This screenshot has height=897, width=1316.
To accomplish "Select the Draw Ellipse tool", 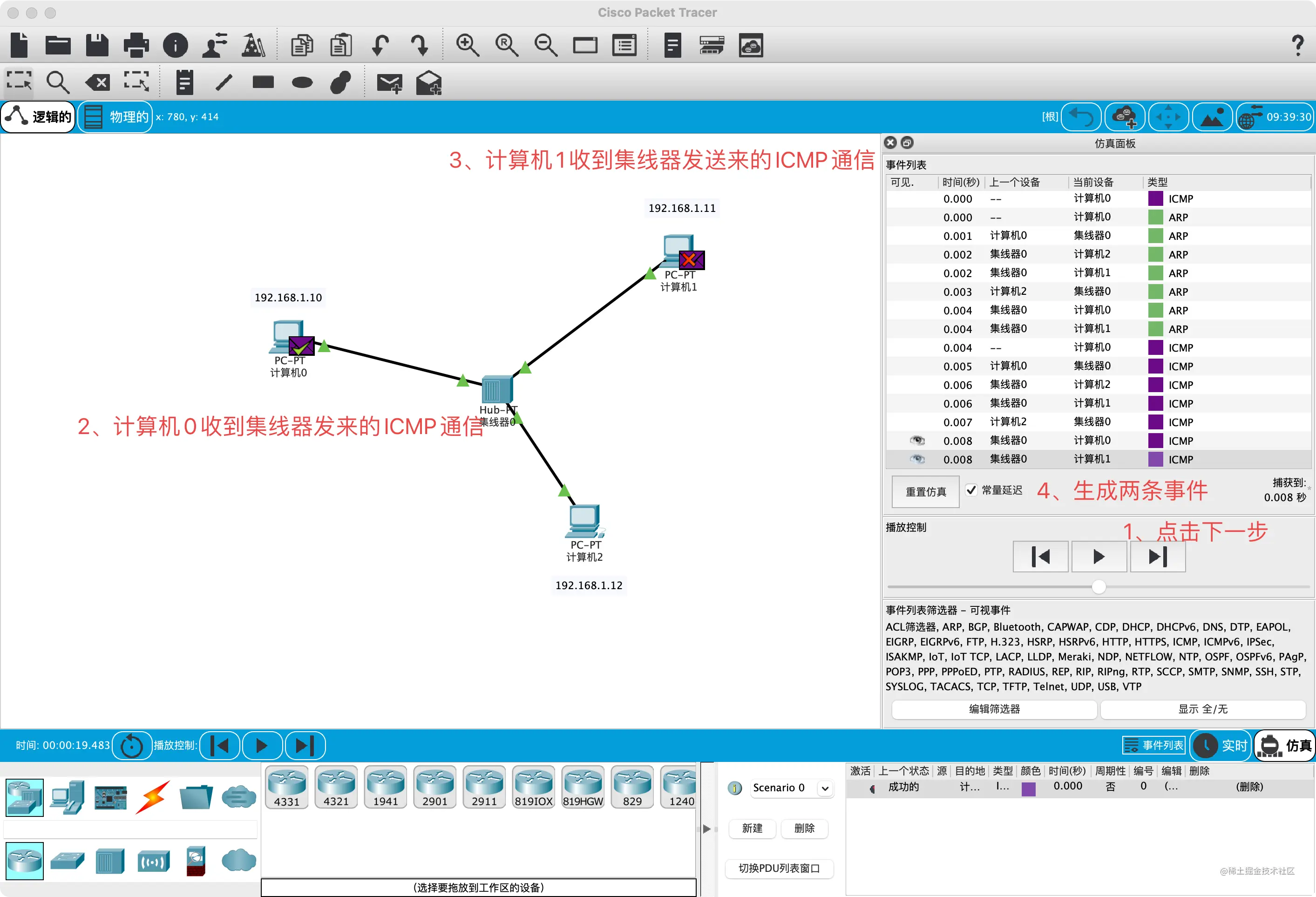I will coord(302,83).
